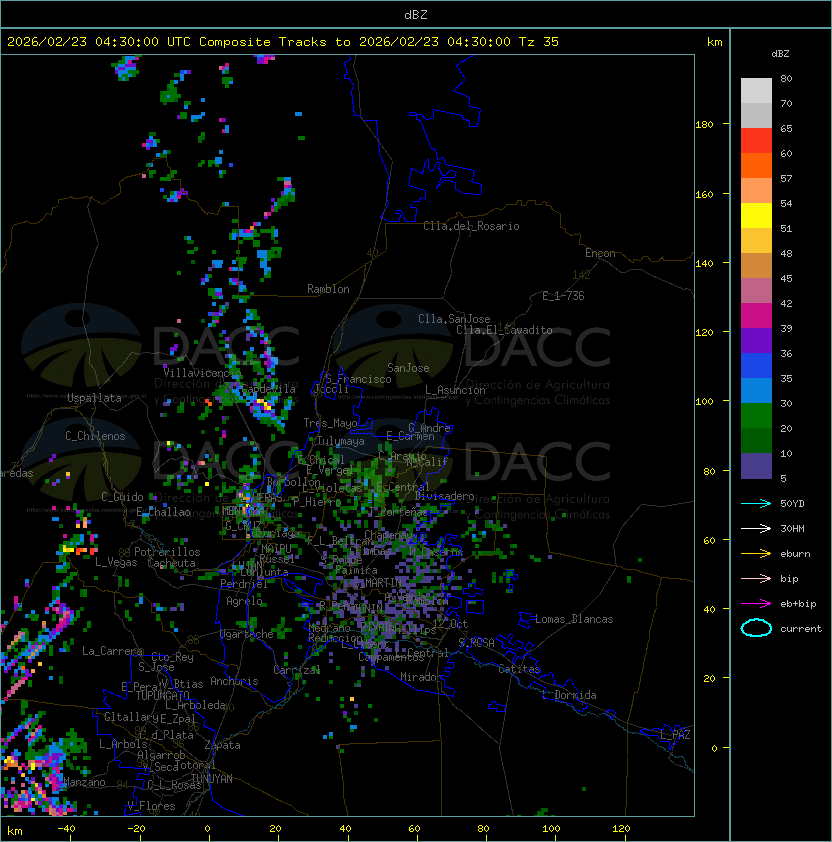The height and width of the screenshot is (842, 832).
Task: Click the 100 km right-axis label
Action: [704, 402]
